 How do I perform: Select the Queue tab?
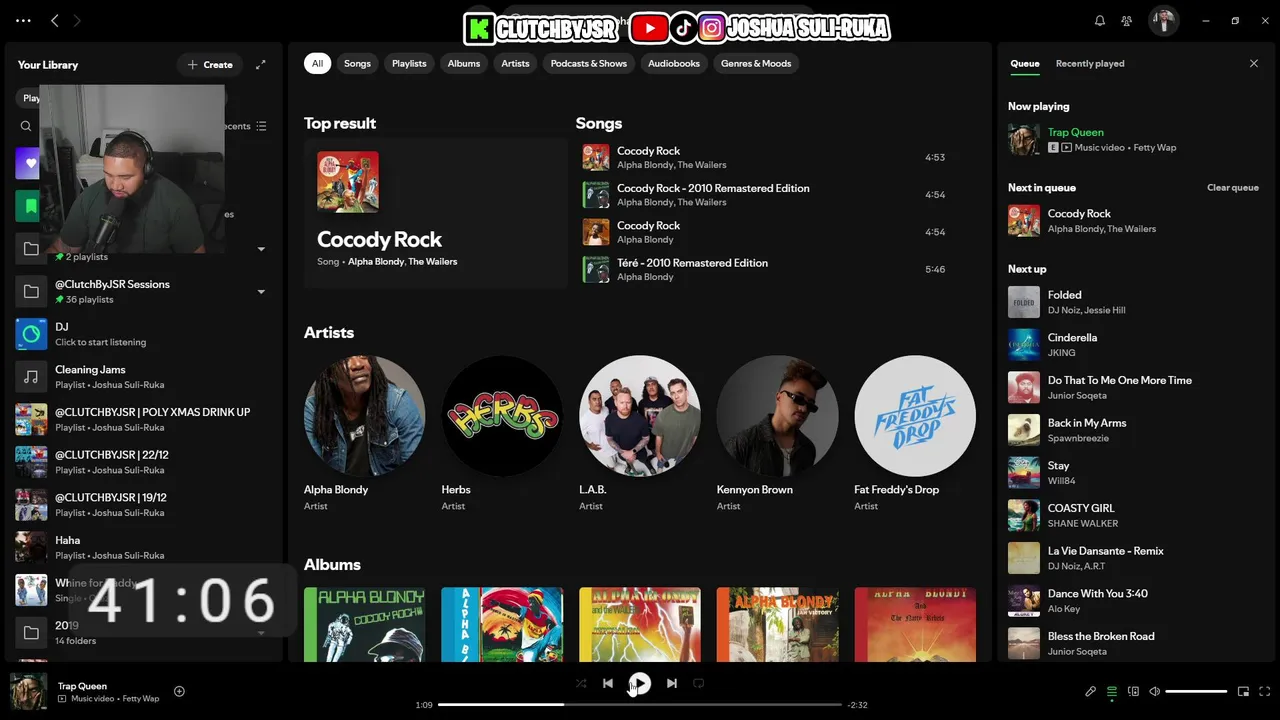point(1024,63)
